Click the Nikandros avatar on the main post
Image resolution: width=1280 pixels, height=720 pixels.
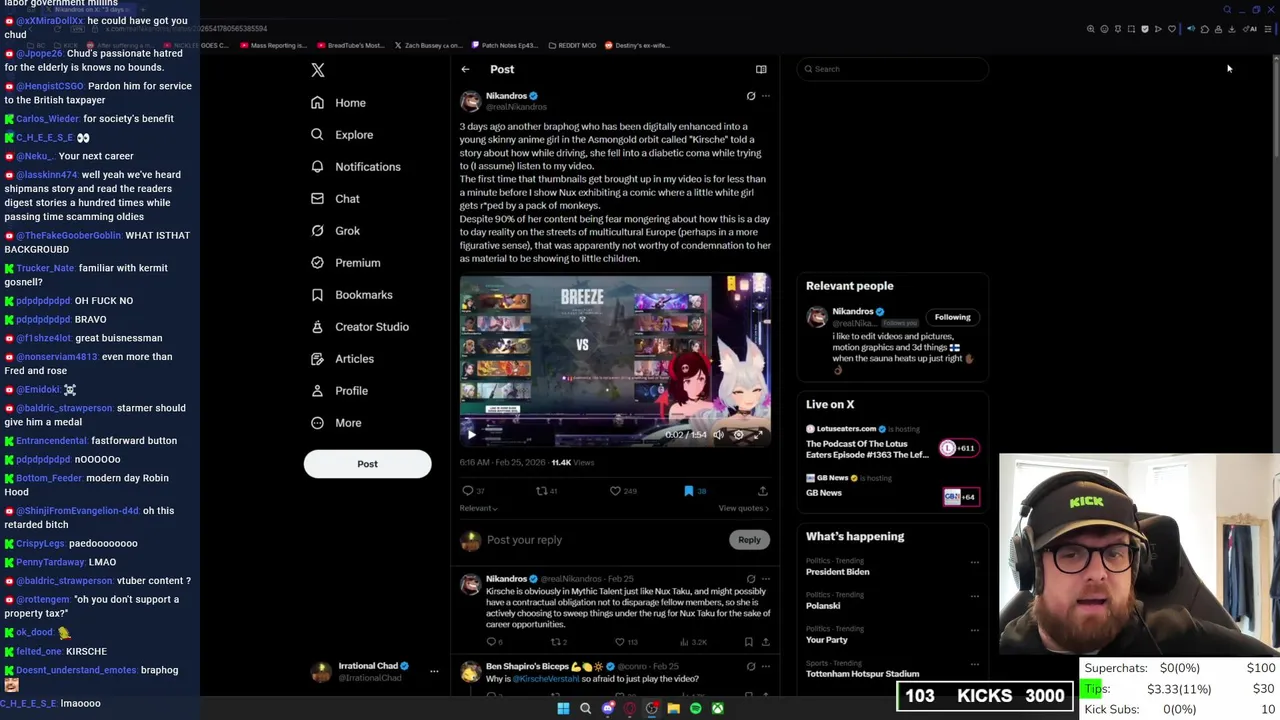click(470, 101)
